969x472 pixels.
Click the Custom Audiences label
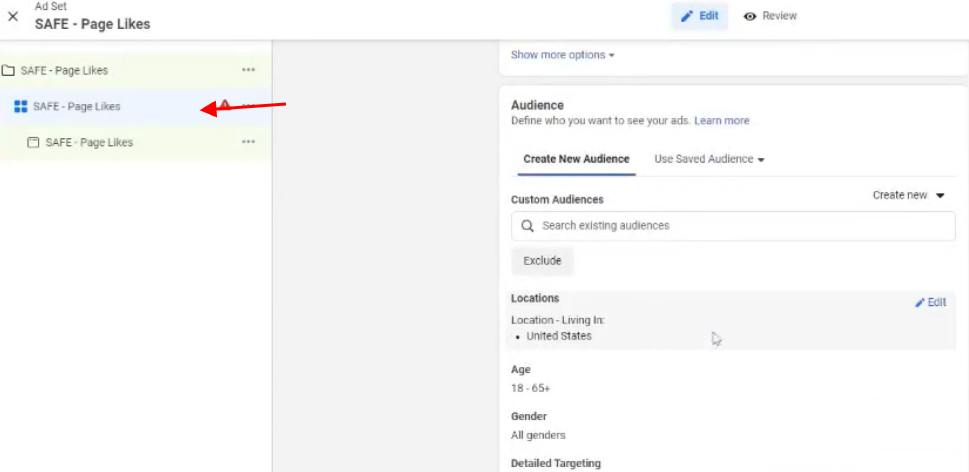tap(557, 200)
